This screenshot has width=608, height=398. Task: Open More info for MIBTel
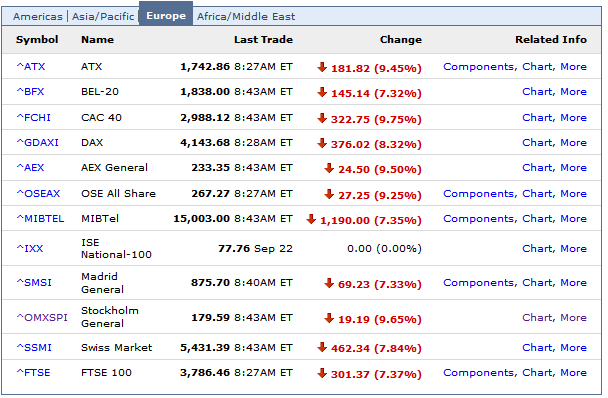[573, 219]
